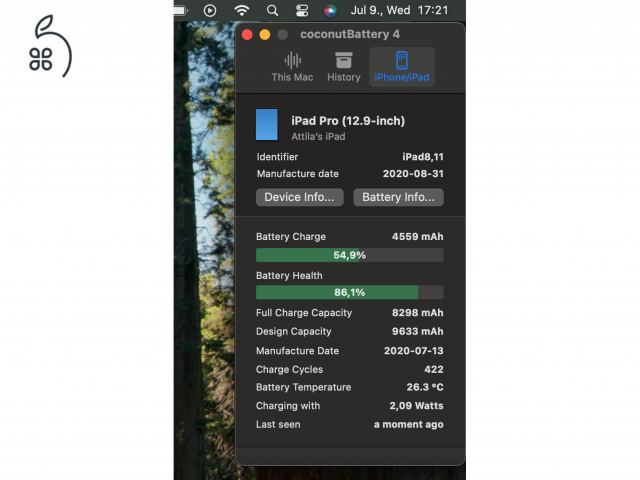Image resolution: width=640 pixels, height=480 pixels.
Task: Click the Now Playing play icon
Action: 210,11
